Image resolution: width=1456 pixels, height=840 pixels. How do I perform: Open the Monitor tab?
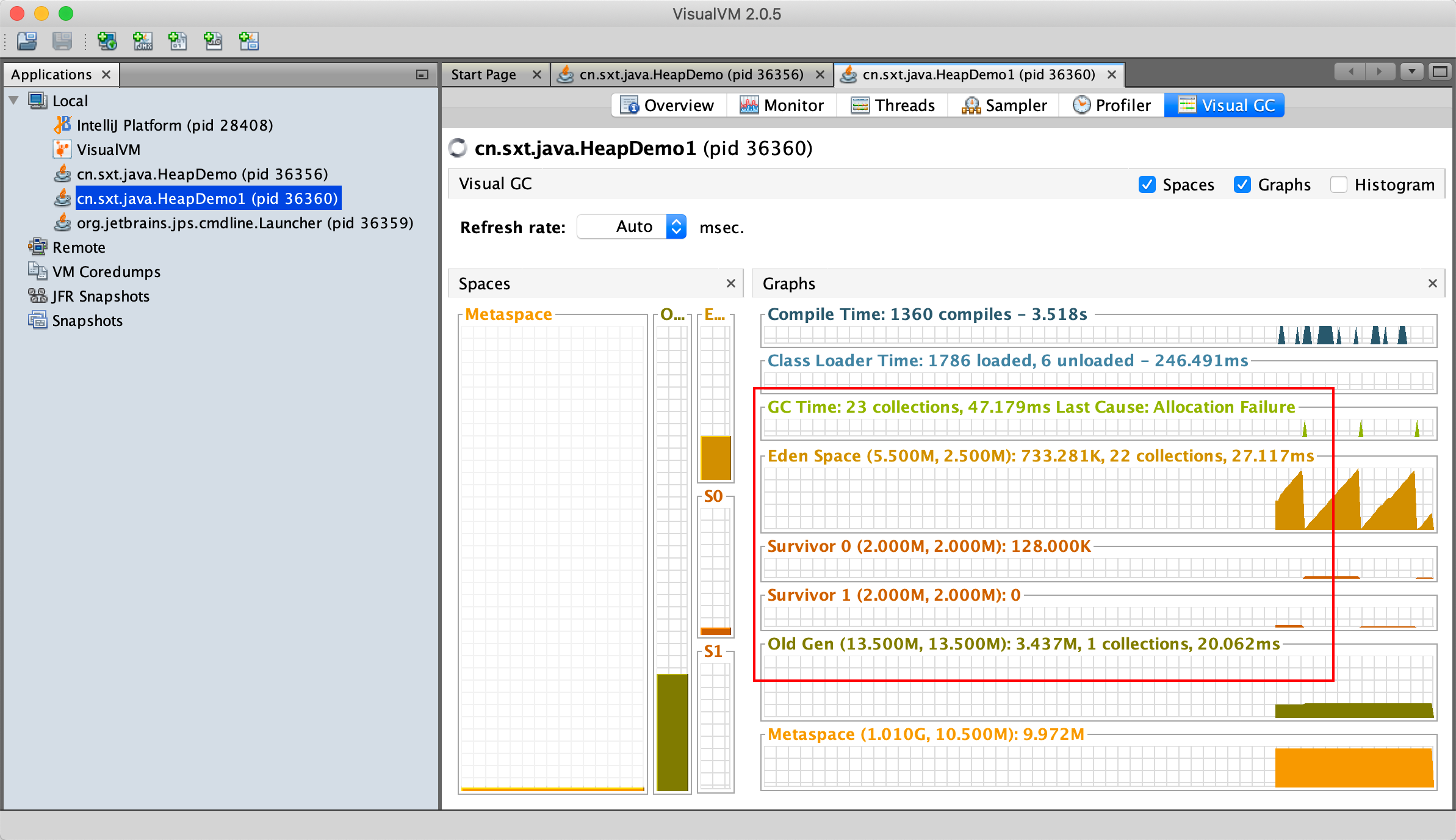point(781,105)
